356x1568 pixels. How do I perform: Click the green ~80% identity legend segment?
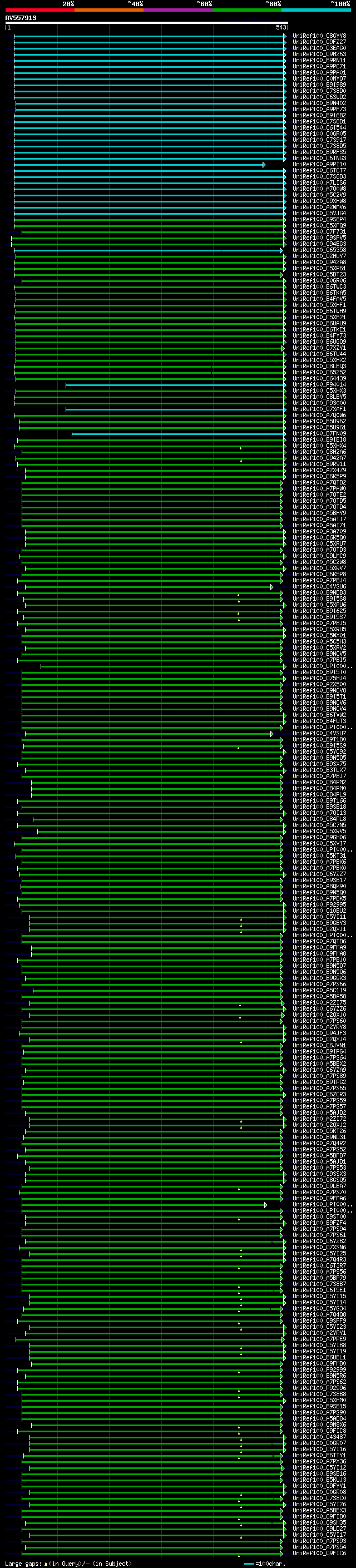click(x=247, y=10)
